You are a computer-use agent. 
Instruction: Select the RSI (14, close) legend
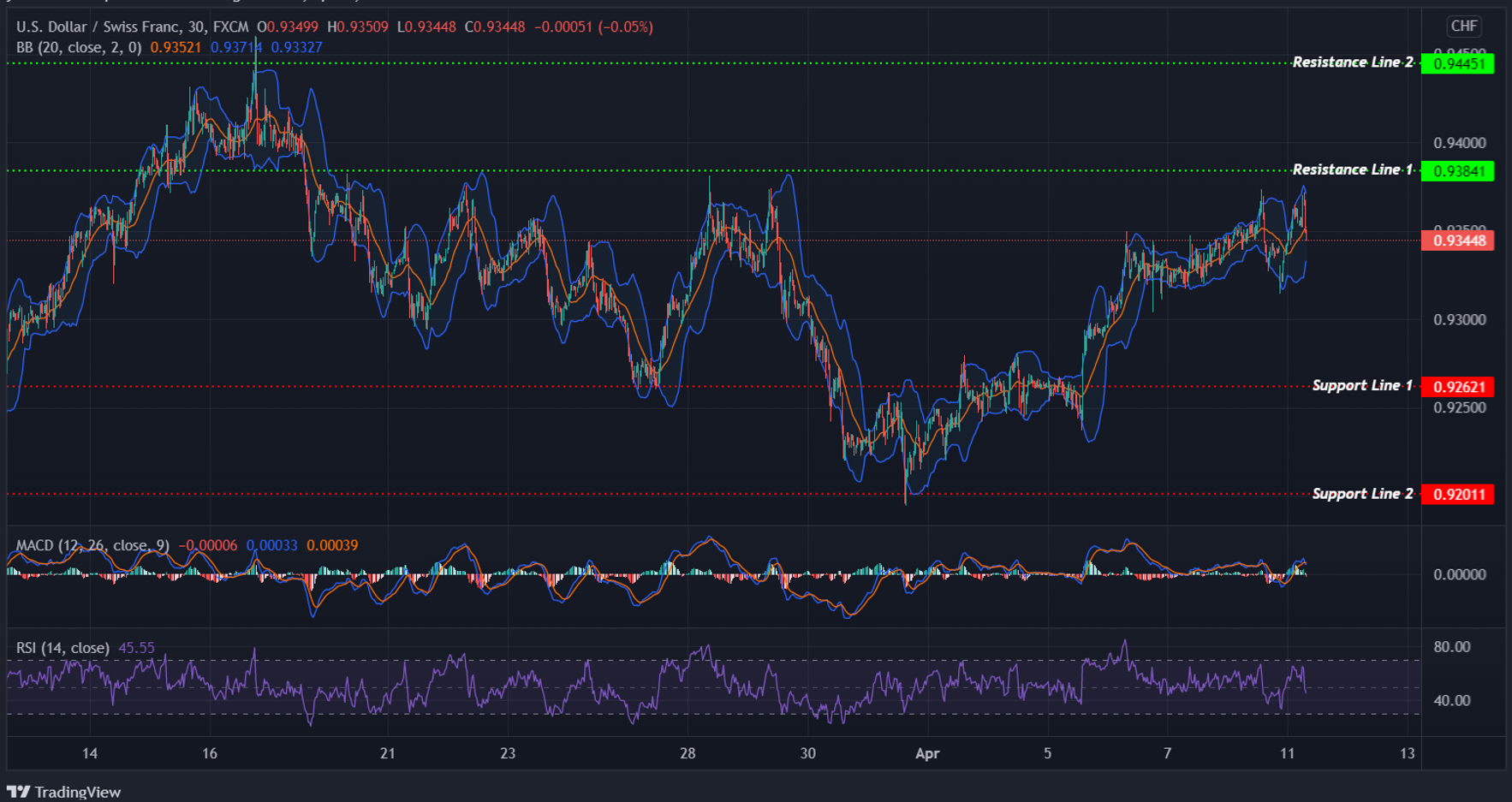[62, 648]
